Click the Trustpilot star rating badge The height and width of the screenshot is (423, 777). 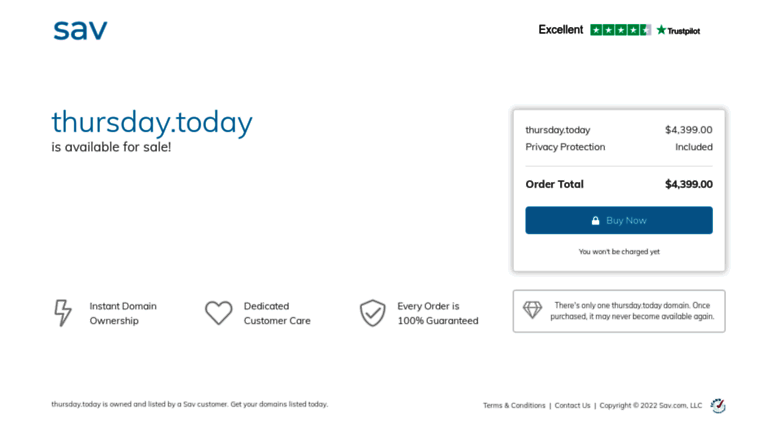pyautogui.click(x=620, y=30)
